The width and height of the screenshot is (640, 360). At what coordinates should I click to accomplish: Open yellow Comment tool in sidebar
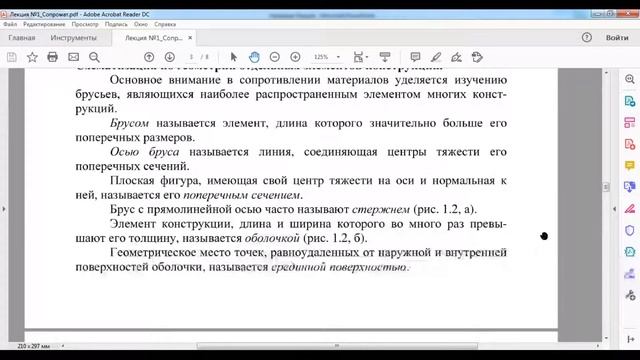(x=630, y=165)
